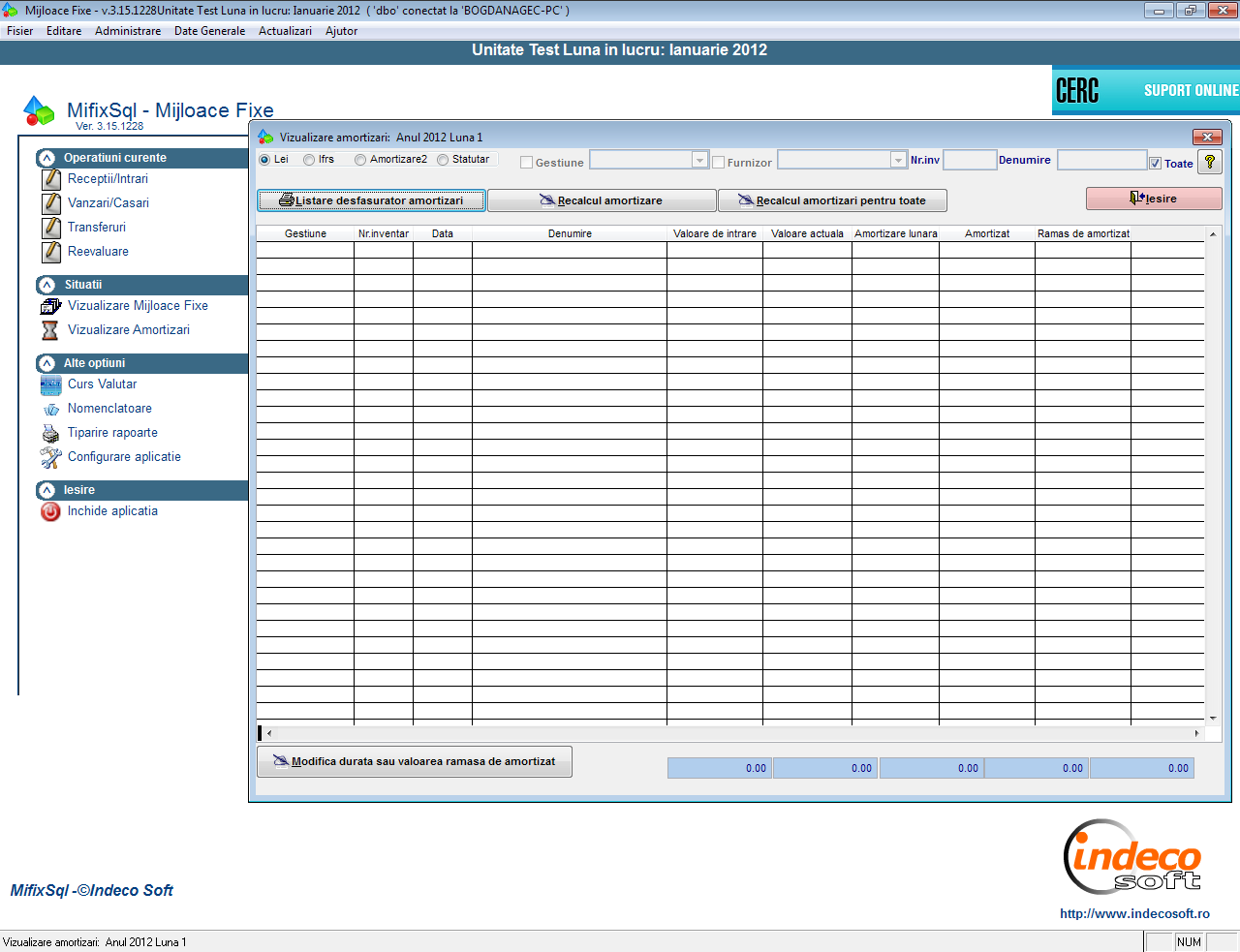Viewport: 1240px width, 952px height.
Task: Click the yellow help question mark button
Action: pos(1209,162)
